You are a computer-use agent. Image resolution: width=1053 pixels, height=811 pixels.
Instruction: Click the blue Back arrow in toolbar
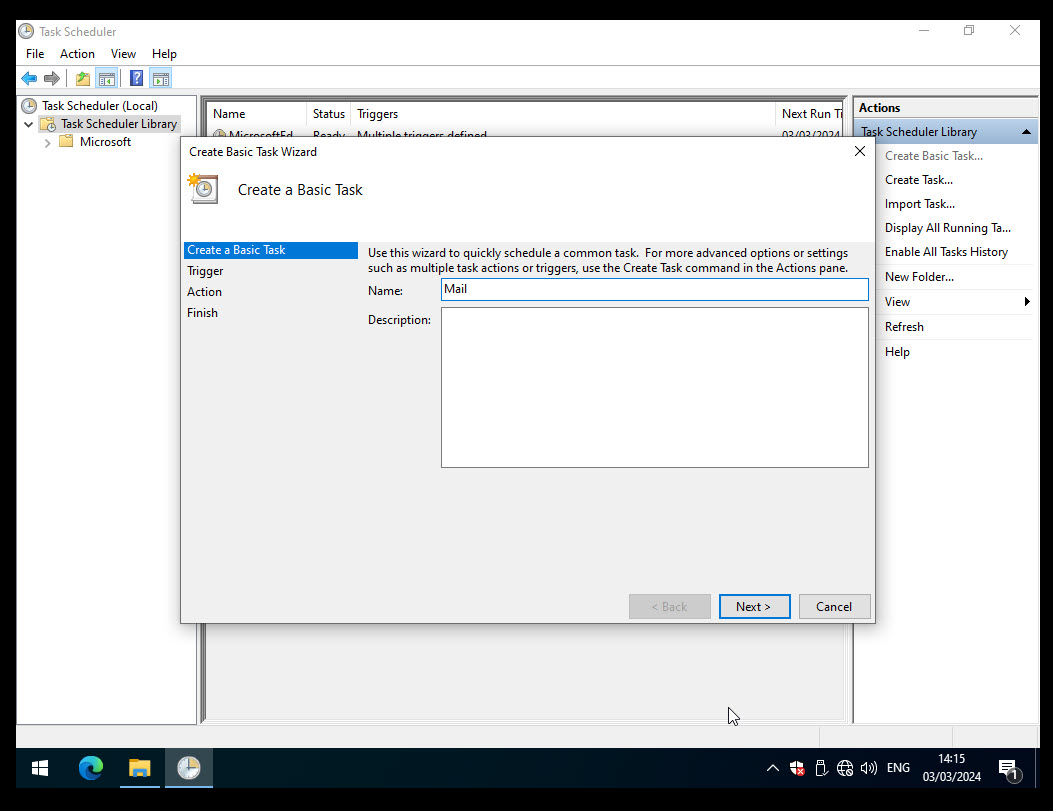point(29,78)
